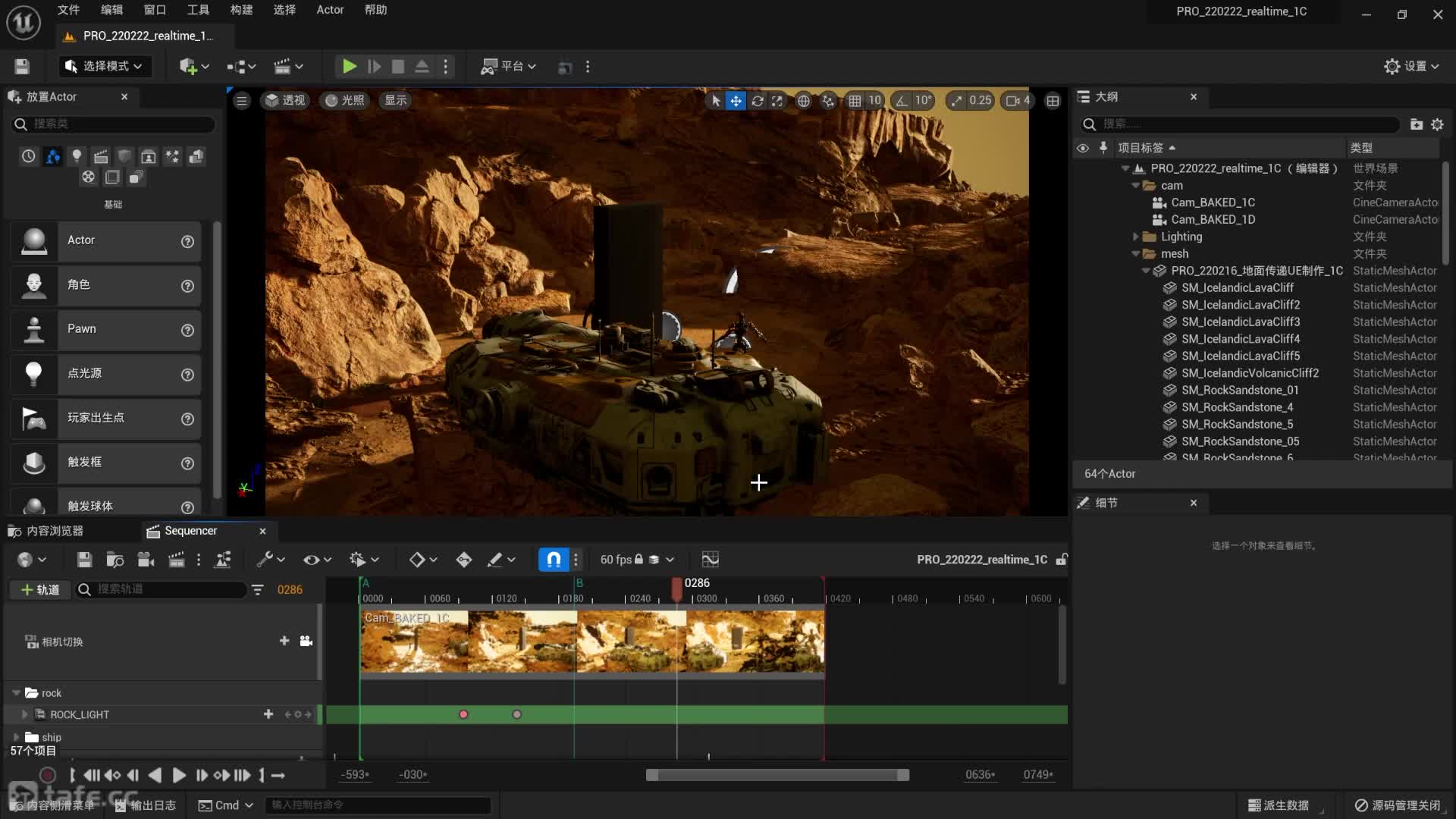
Task: Select Visual Effects category icon in Place Actors
Action: pyautogui.click(x=173, y=156)
